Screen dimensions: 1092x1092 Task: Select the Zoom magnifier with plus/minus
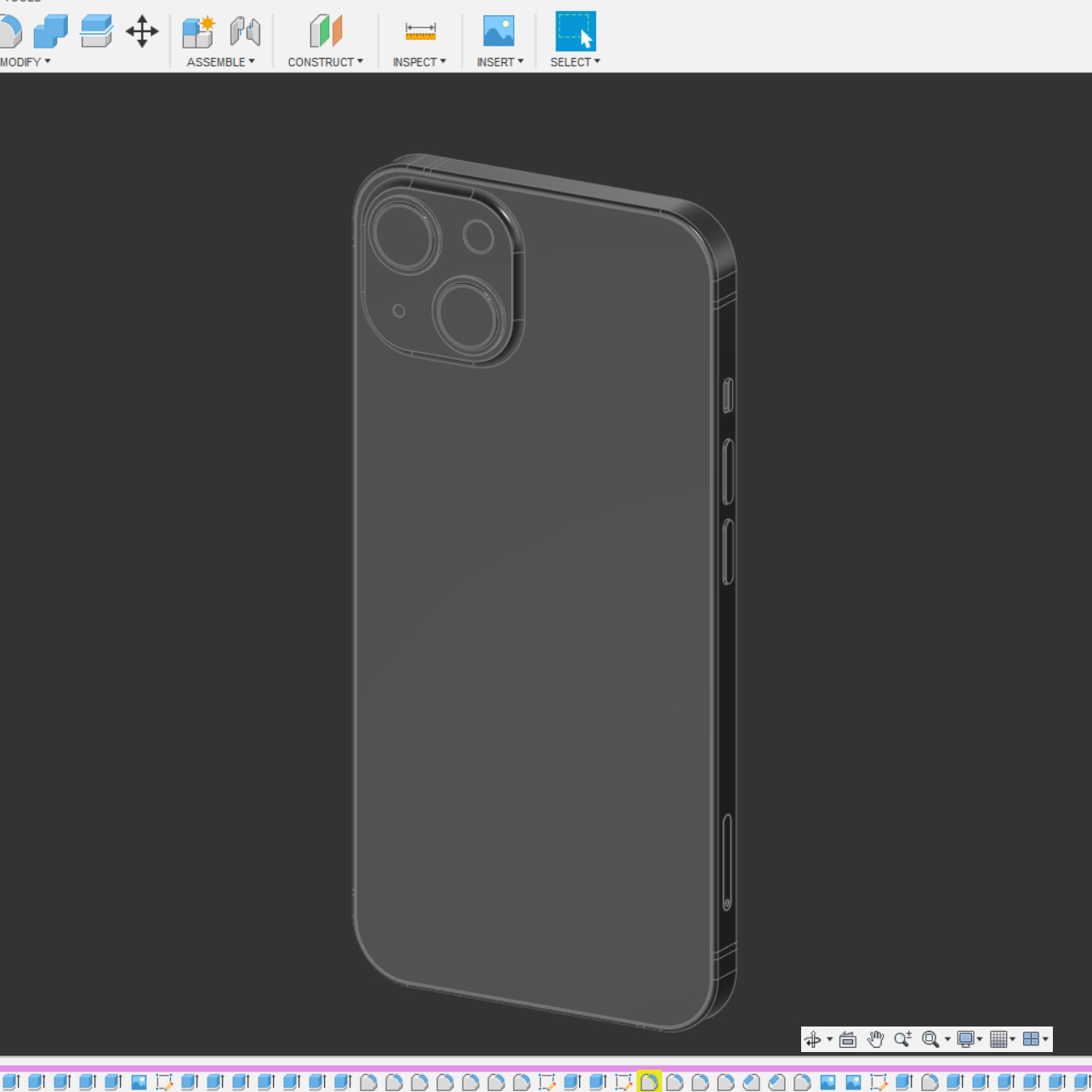[x=902, y=1039]
